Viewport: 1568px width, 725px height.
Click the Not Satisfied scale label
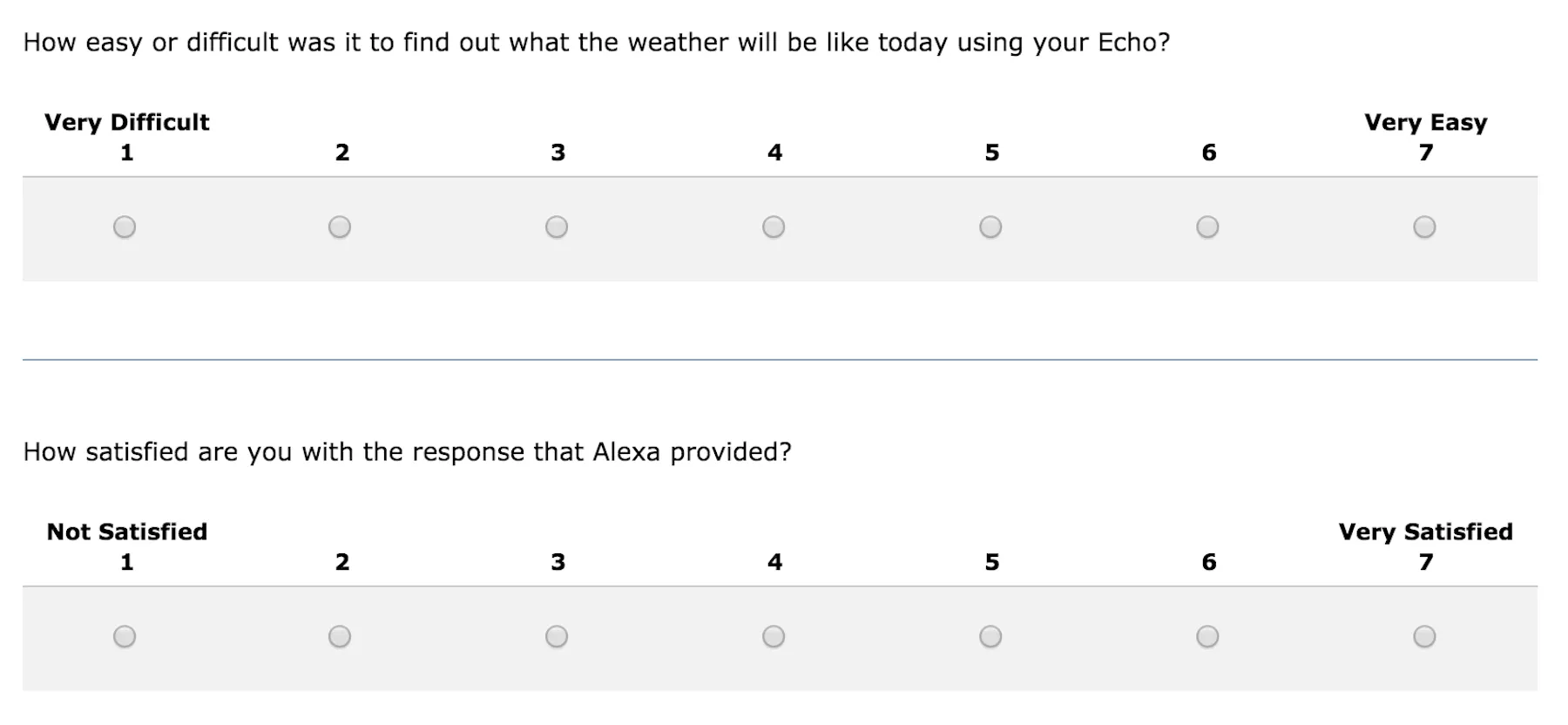[127, 532]
